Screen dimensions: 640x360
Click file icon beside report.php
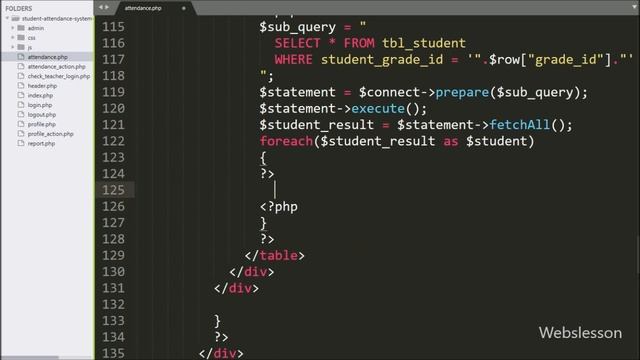(21, 143)
